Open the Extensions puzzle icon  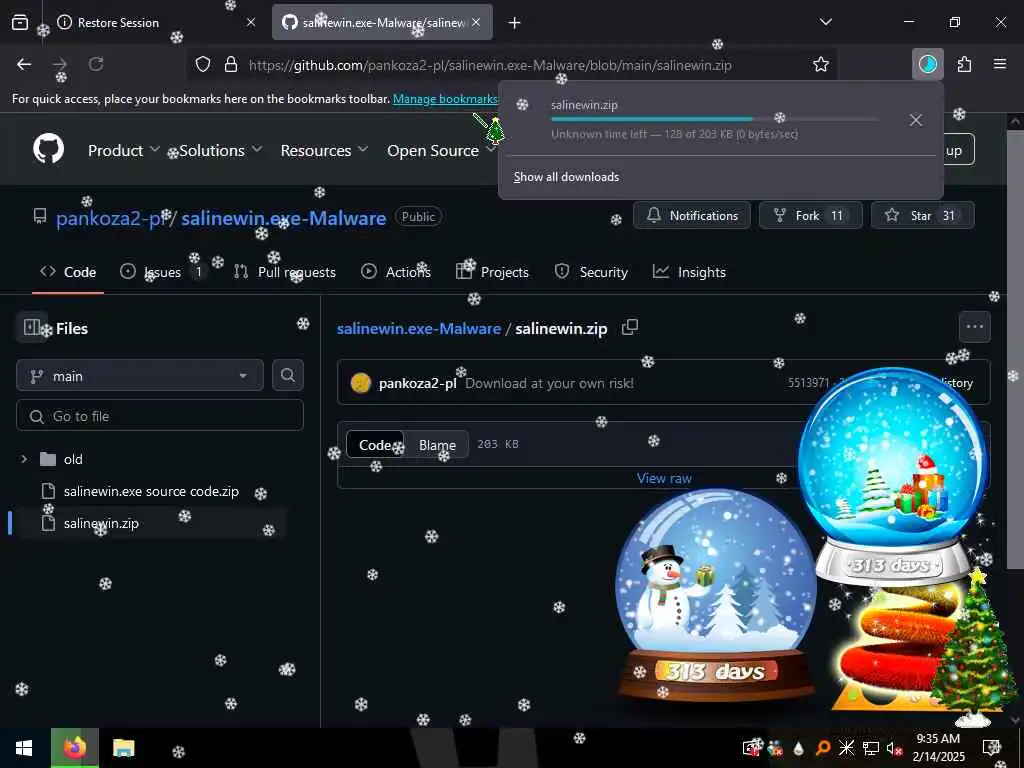[x=965, y=64]
